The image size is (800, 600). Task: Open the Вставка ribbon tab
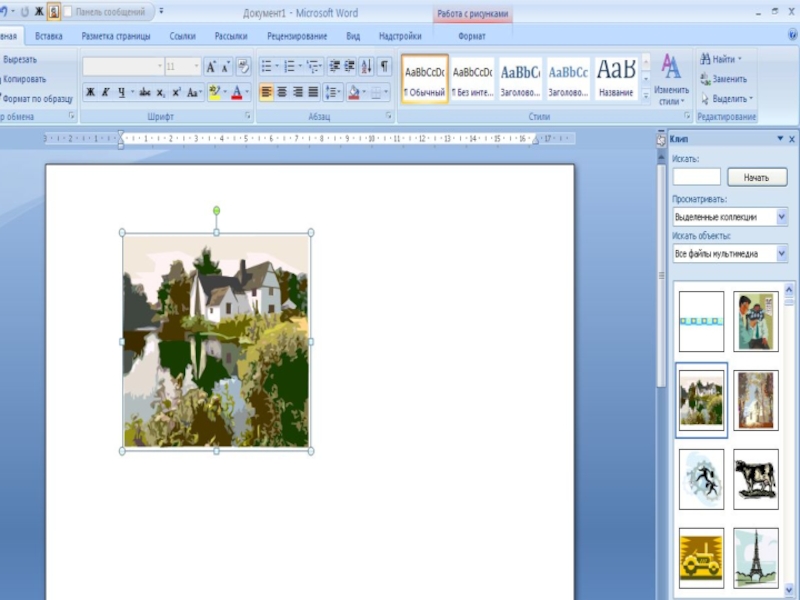click(x=48, y=36)
